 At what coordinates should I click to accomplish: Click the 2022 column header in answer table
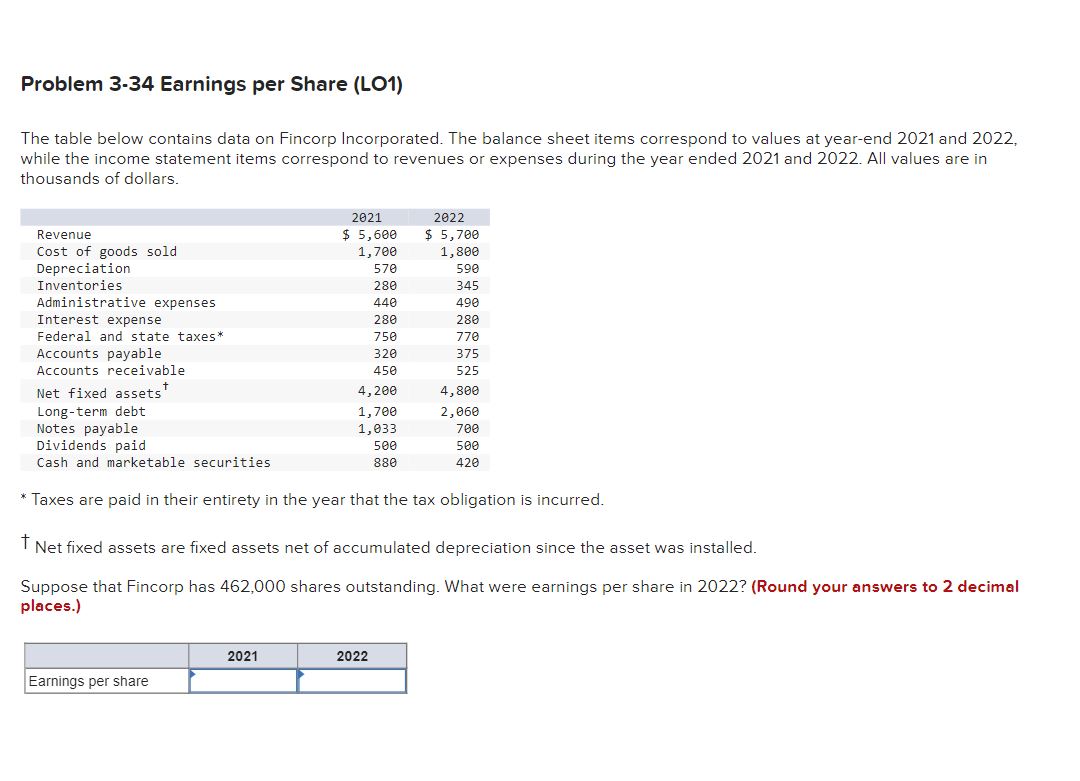click(352, 655)
